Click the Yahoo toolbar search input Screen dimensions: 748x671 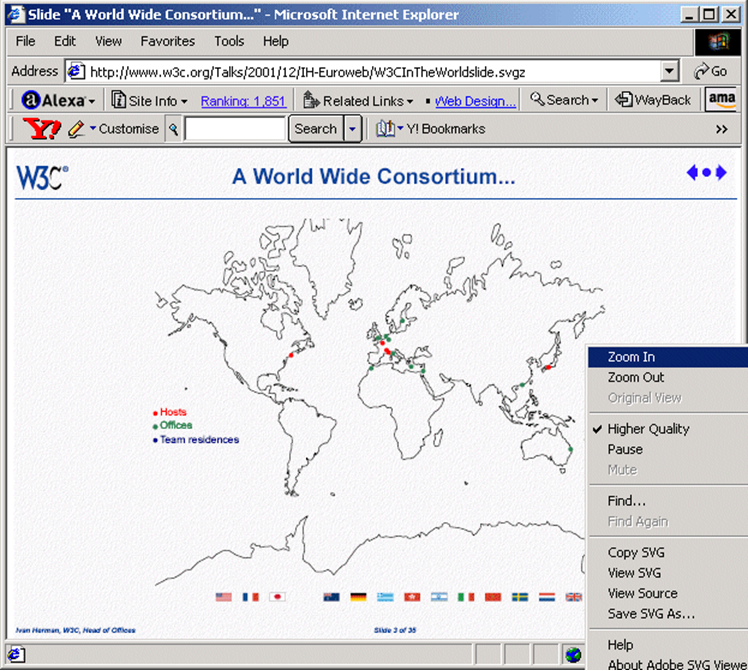click(x=235, y=129)
